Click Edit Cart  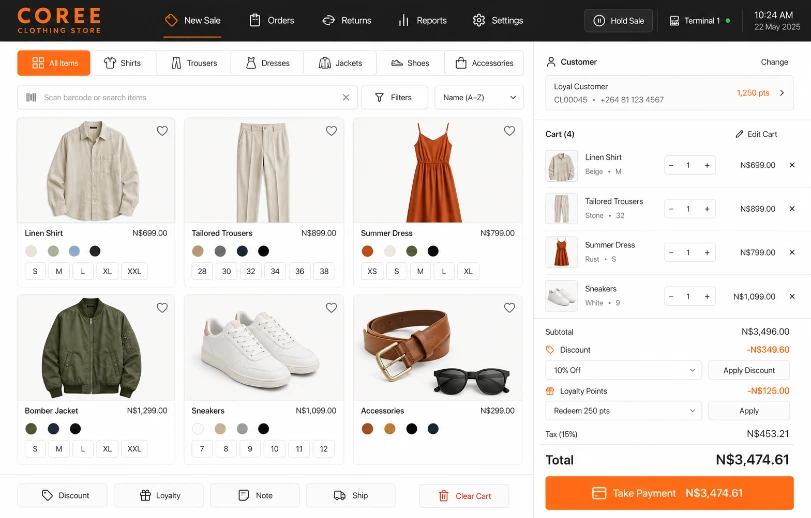point(756,134)
